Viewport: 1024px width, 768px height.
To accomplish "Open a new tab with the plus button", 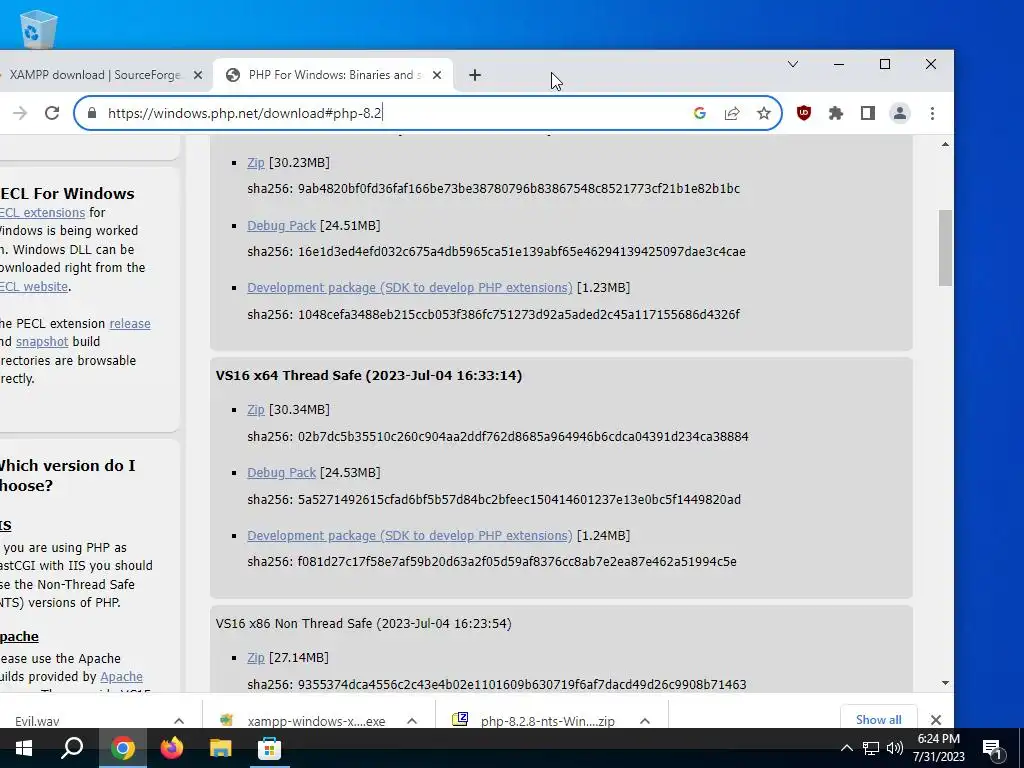I will [475, 75].
